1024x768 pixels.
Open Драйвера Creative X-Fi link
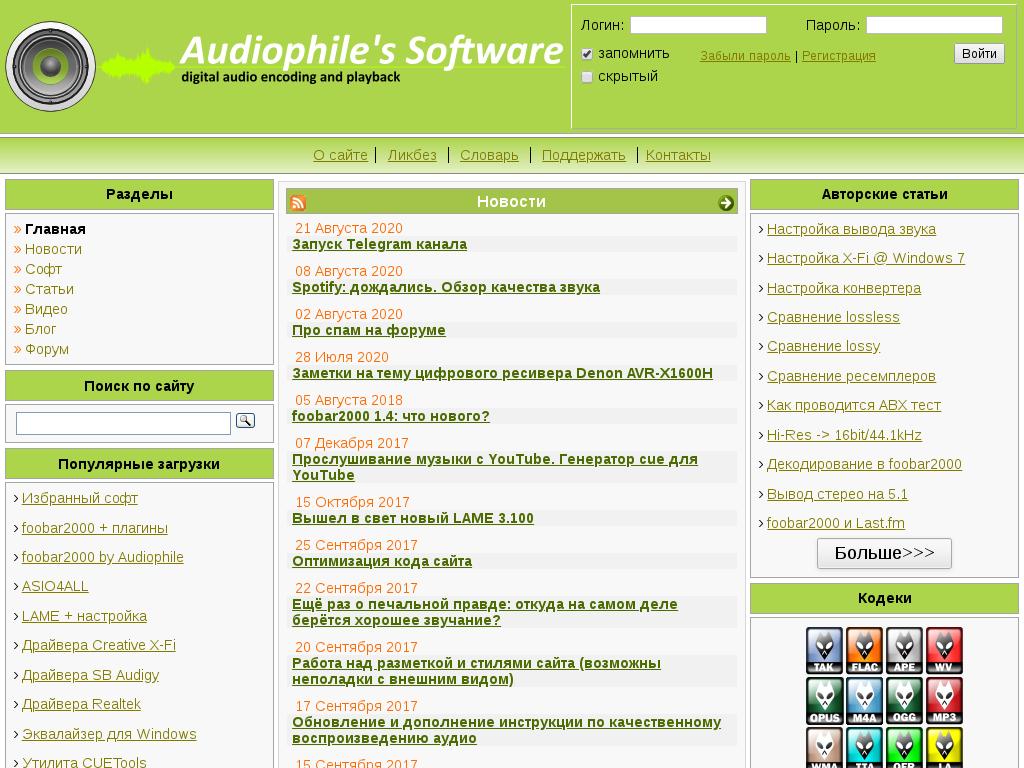coord(99,645)
